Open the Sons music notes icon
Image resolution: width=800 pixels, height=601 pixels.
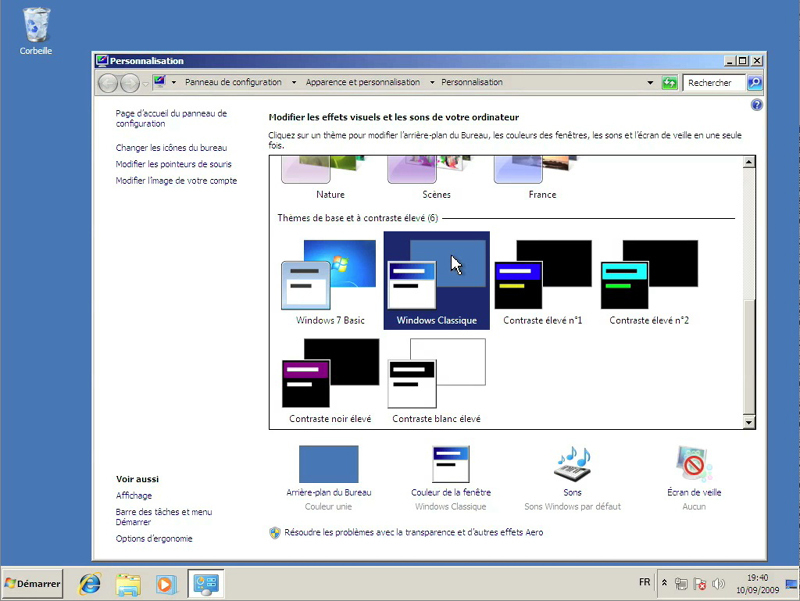572,464
